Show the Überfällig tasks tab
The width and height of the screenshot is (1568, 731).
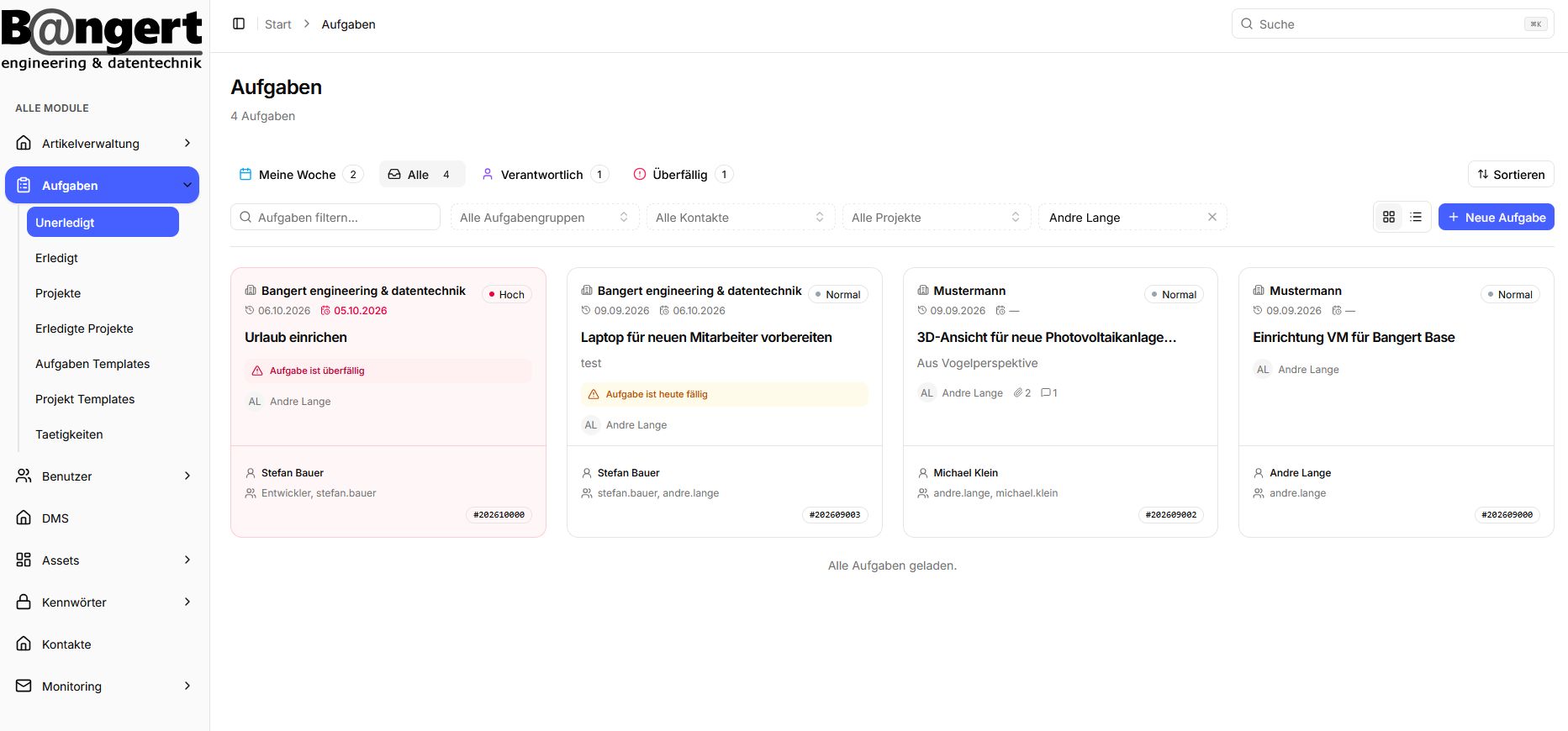(683, 174)
